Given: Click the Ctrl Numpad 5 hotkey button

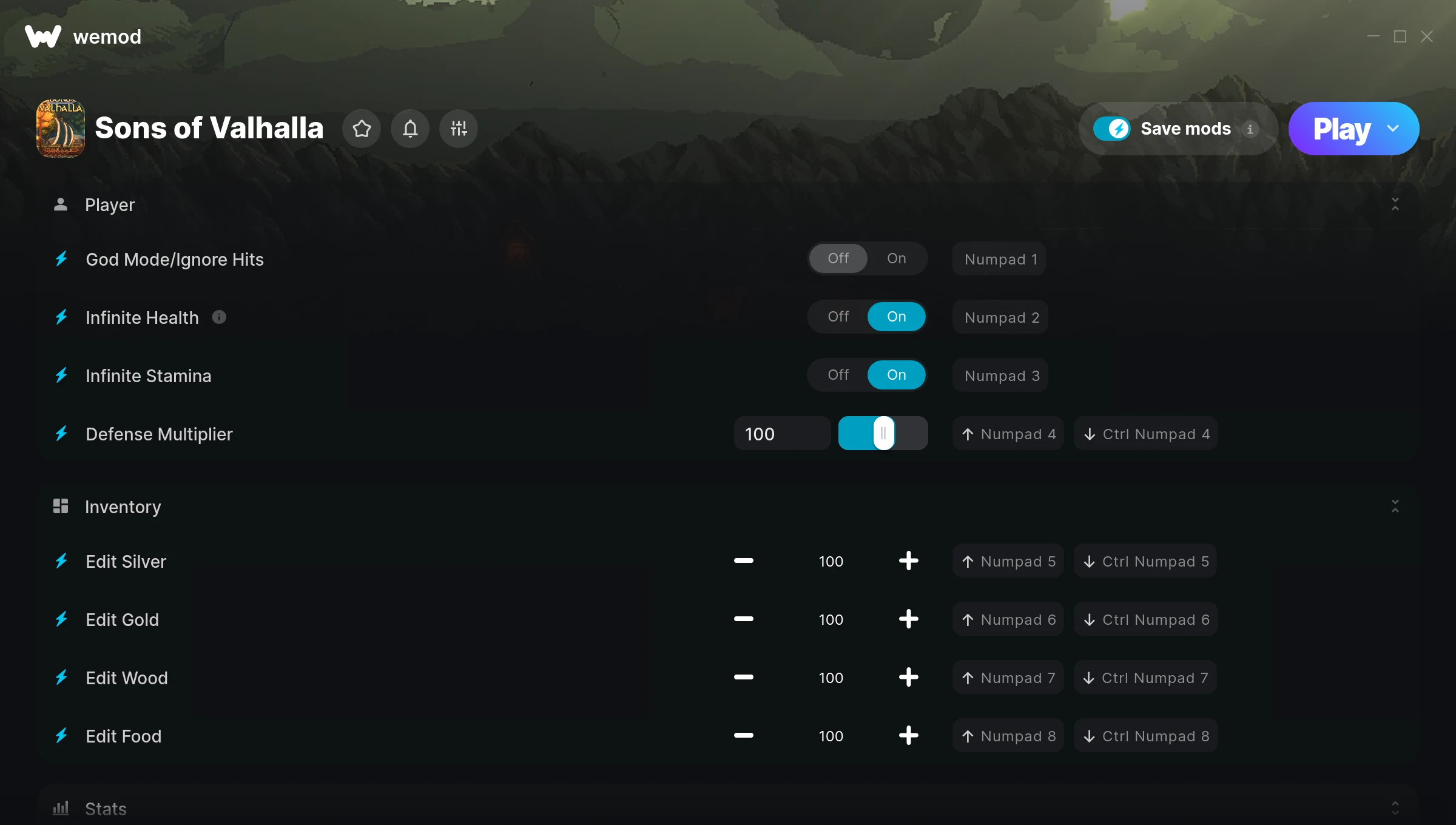Looking at the screenshot, I should click(1146, 561).
